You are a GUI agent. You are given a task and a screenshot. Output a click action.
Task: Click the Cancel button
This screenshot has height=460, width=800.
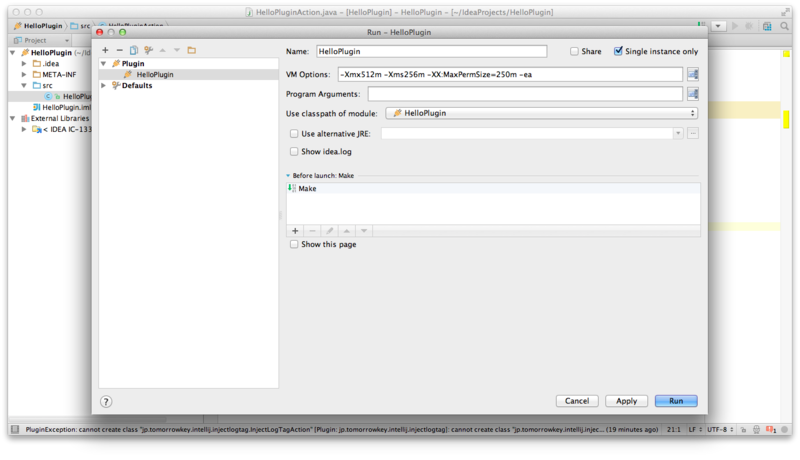[577, 401]
